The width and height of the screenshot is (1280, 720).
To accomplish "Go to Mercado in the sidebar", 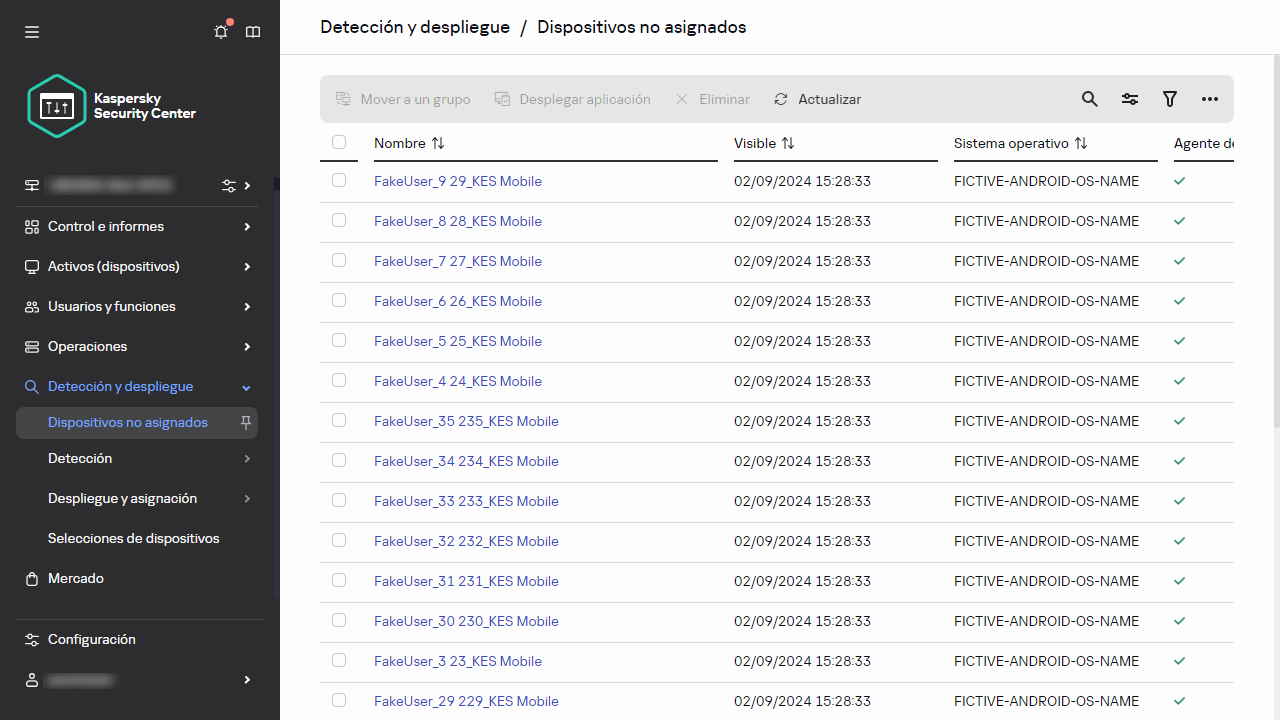I will [x=75, y=579].
